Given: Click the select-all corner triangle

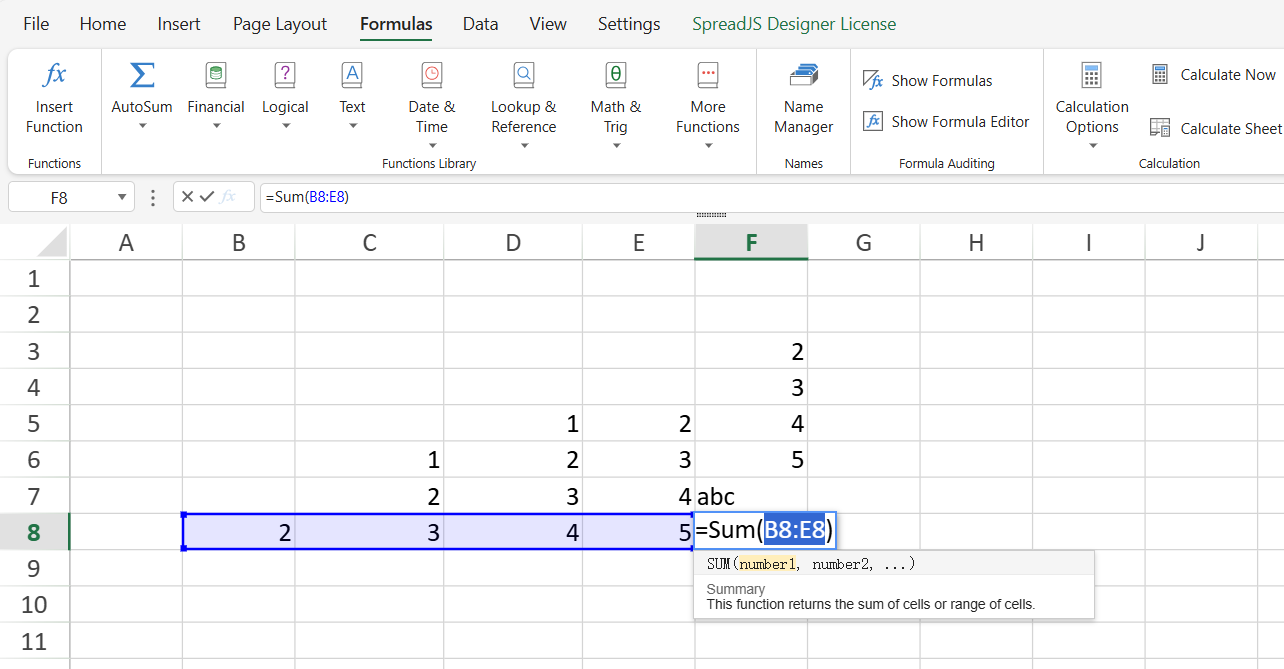Looking at the screenshot, I should pyautogui.click(x=54, y=242).
